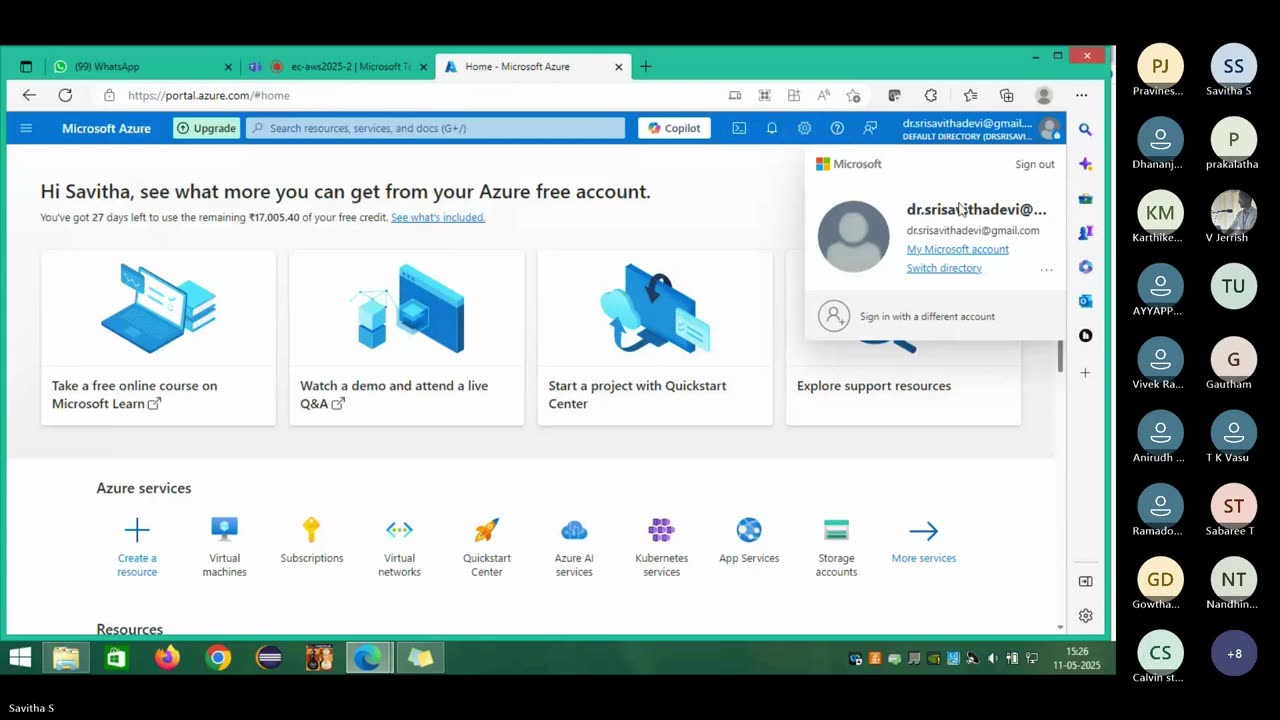The height and width of the screenshot is (720, 1280).
Task: Open the browser Favorites list icon
Action: (x=970, y=95)
